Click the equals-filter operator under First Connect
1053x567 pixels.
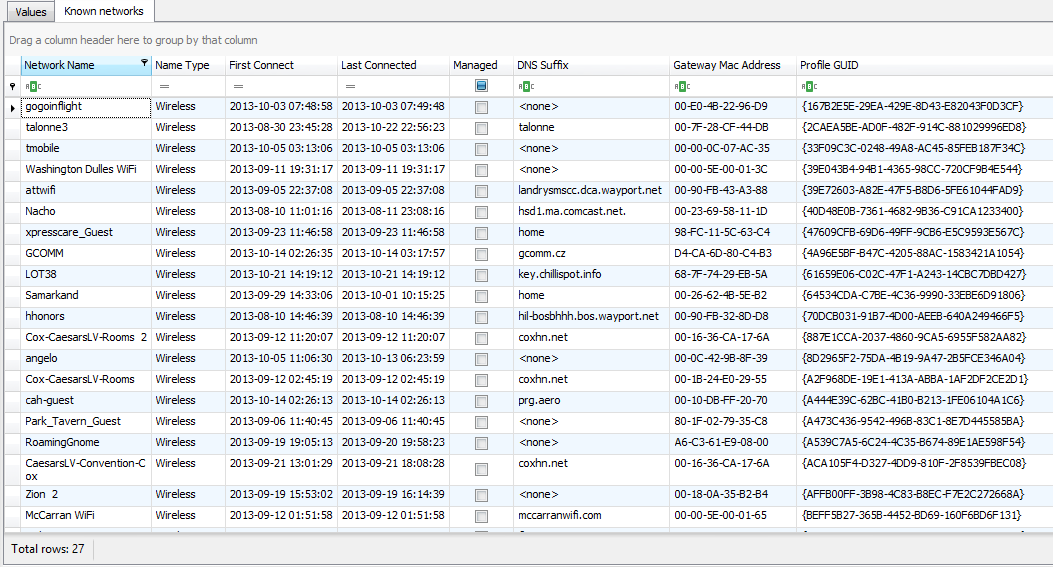click(238, 86)
